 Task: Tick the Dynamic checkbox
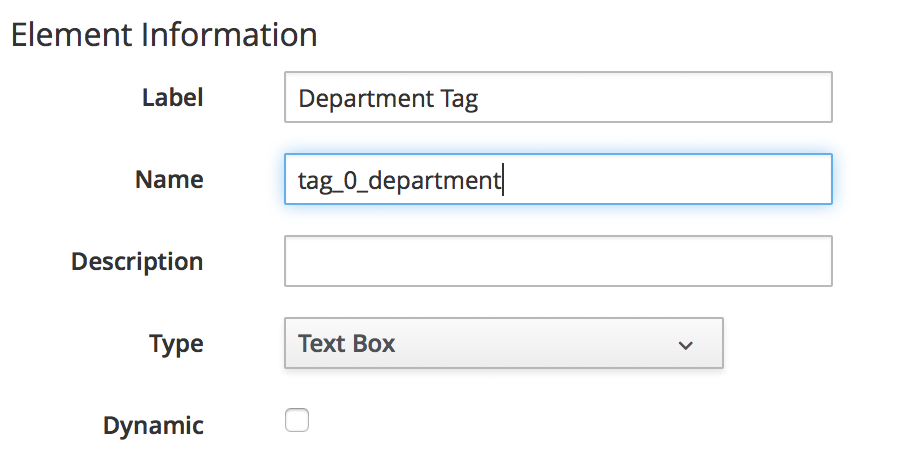click(297, 421)
